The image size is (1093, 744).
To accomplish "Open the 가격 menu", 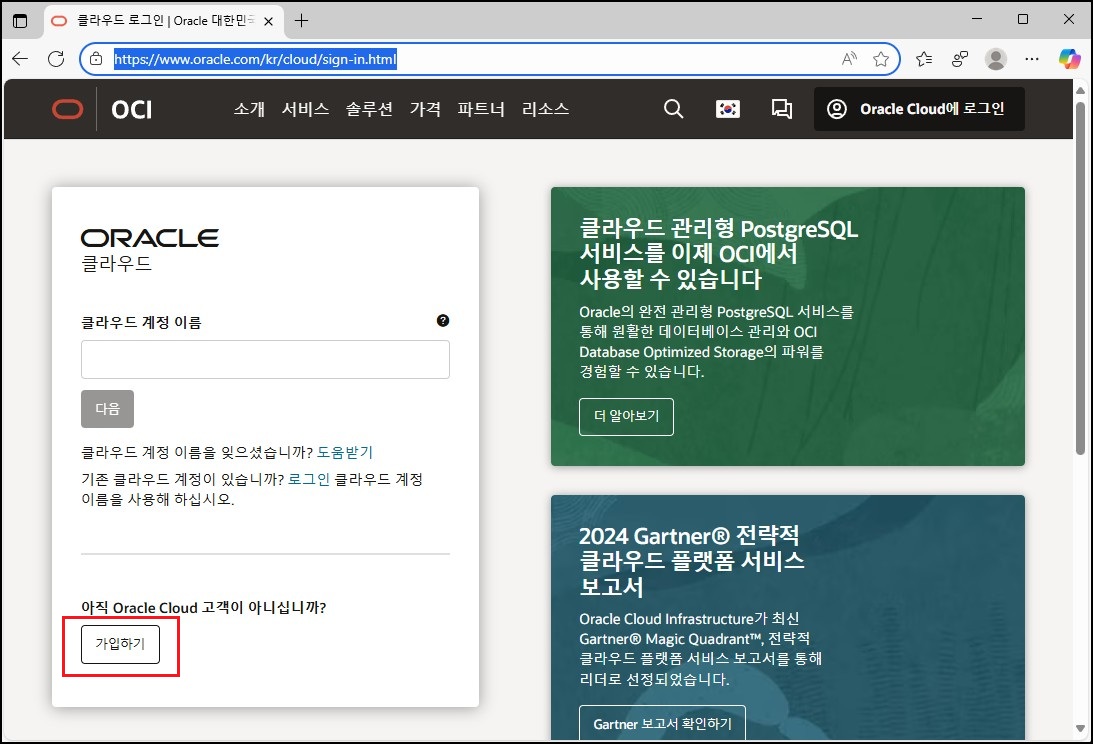I will 425,109.
